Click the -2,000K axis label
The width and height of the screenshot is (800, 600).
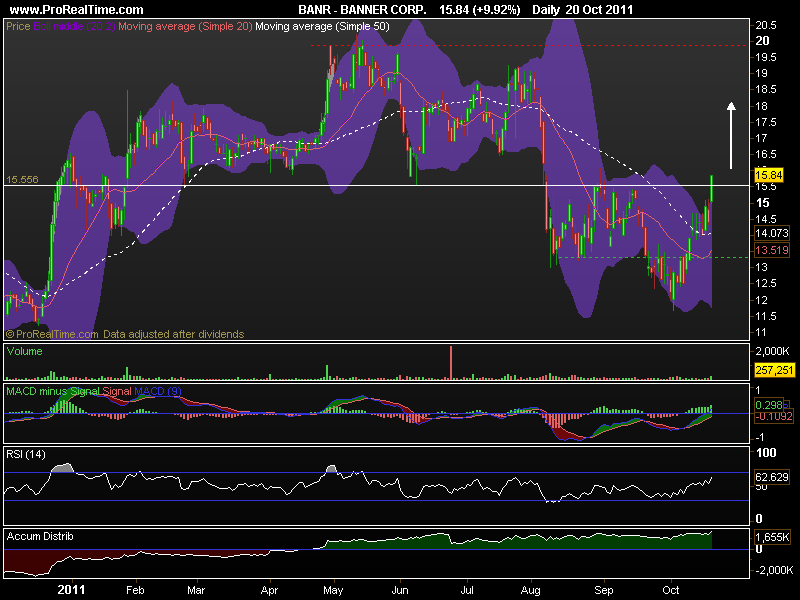pyautogui.click(x=775, y=570)
